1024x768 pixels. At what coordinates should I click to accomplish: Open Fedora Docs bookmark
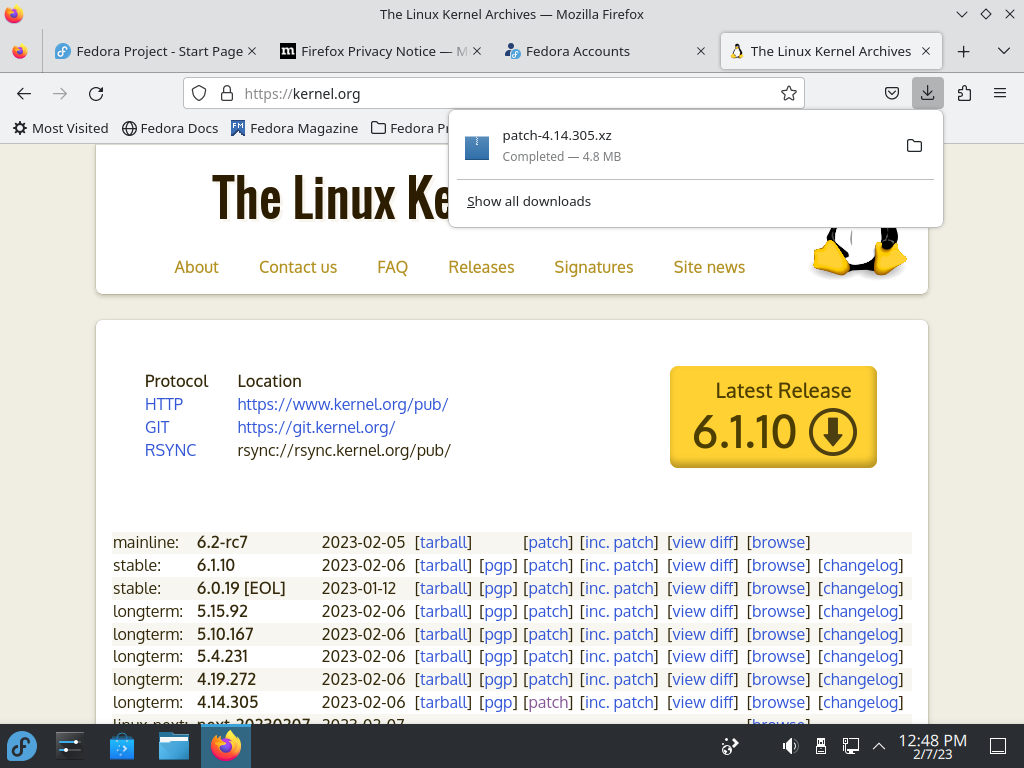click(x=170, y=128)
